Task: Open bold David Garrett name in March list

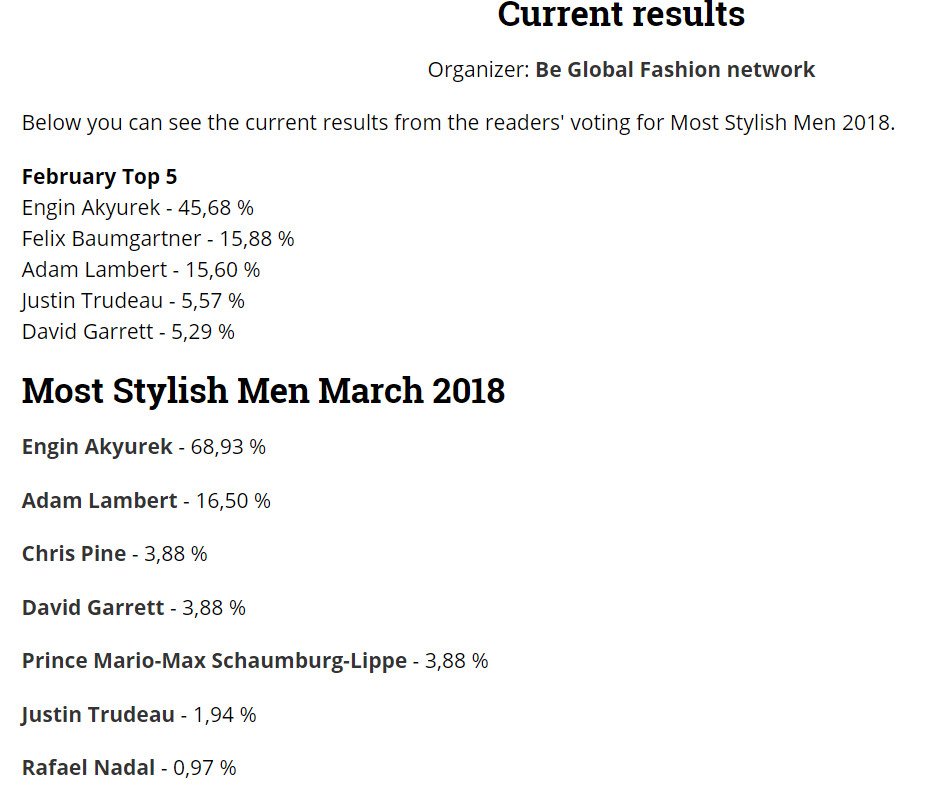Action: pyautogui.click(x=93, y=608)
